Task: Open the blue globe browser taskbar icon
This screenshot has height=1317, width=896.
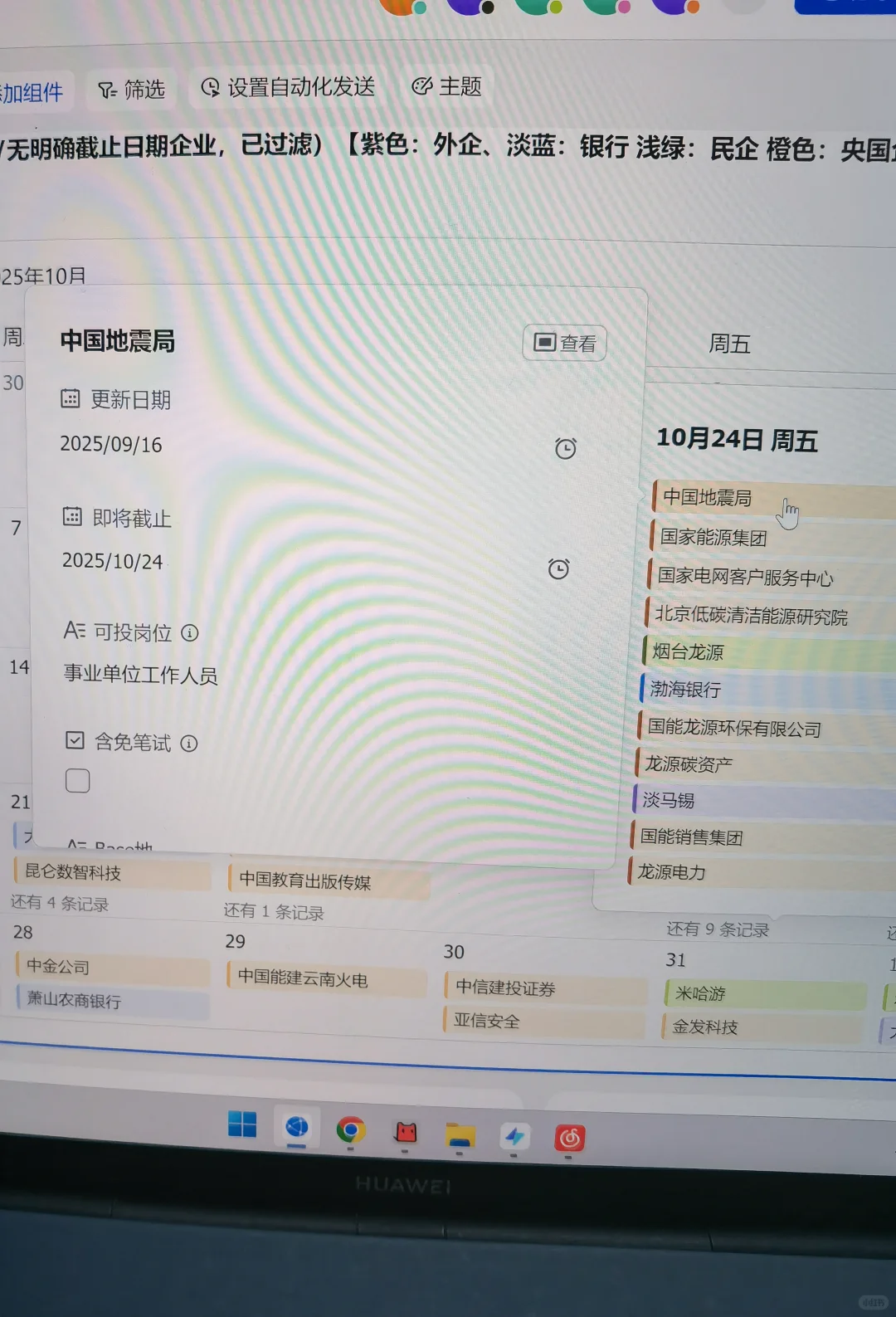Action: [x=297, y=1128]
